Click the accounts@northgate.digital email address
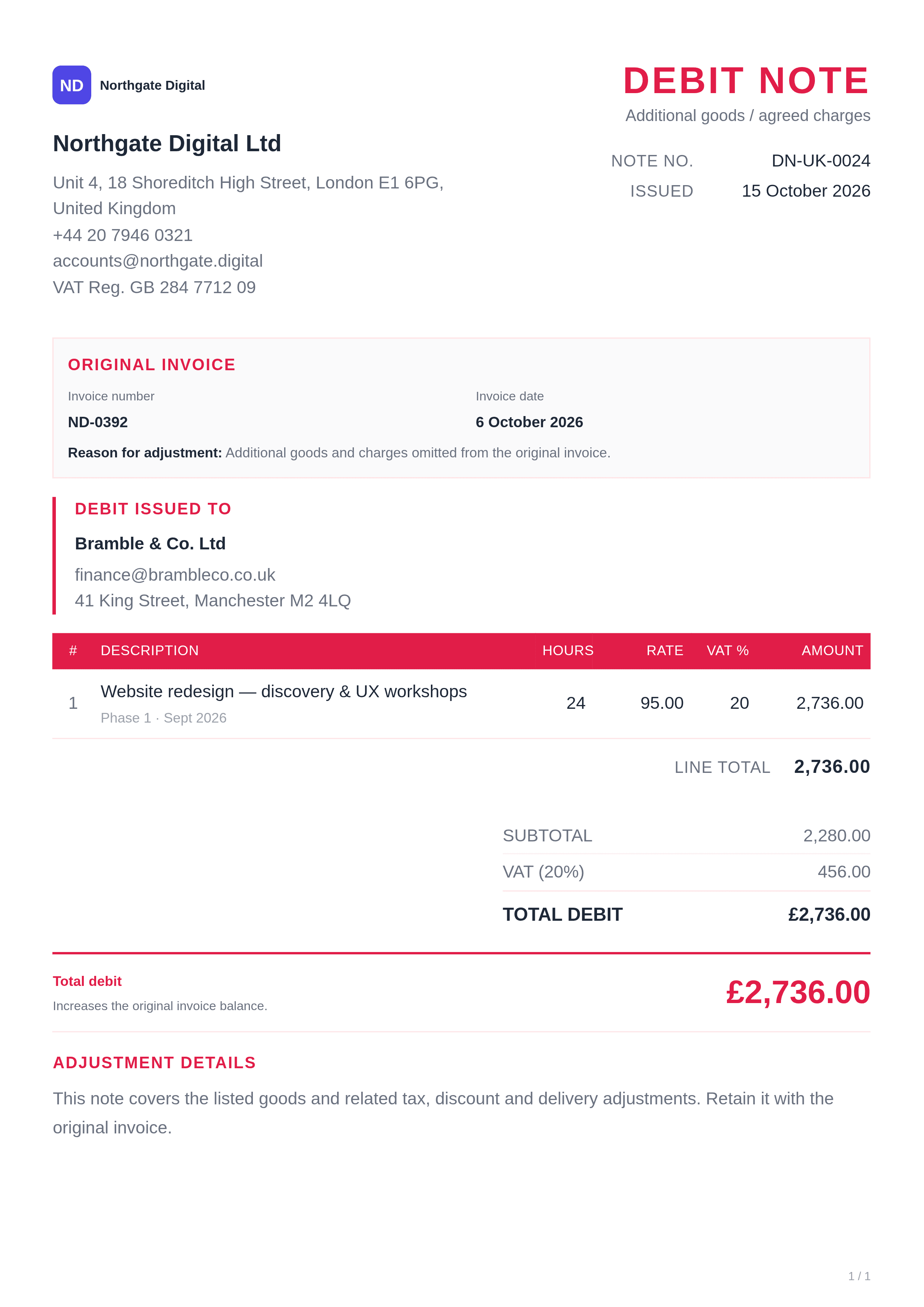 [x=158, y=261]
